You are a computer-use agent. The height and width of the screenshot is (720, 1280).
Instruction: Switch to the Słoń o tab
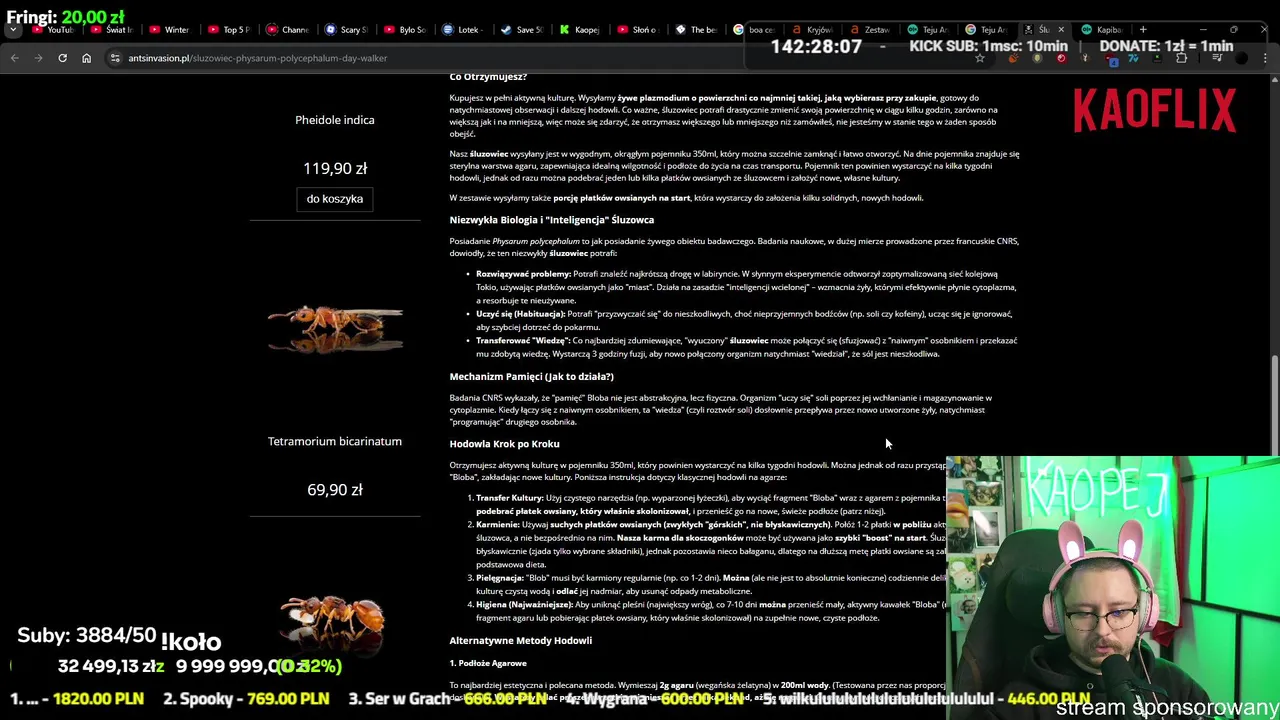tap(637, 30)
